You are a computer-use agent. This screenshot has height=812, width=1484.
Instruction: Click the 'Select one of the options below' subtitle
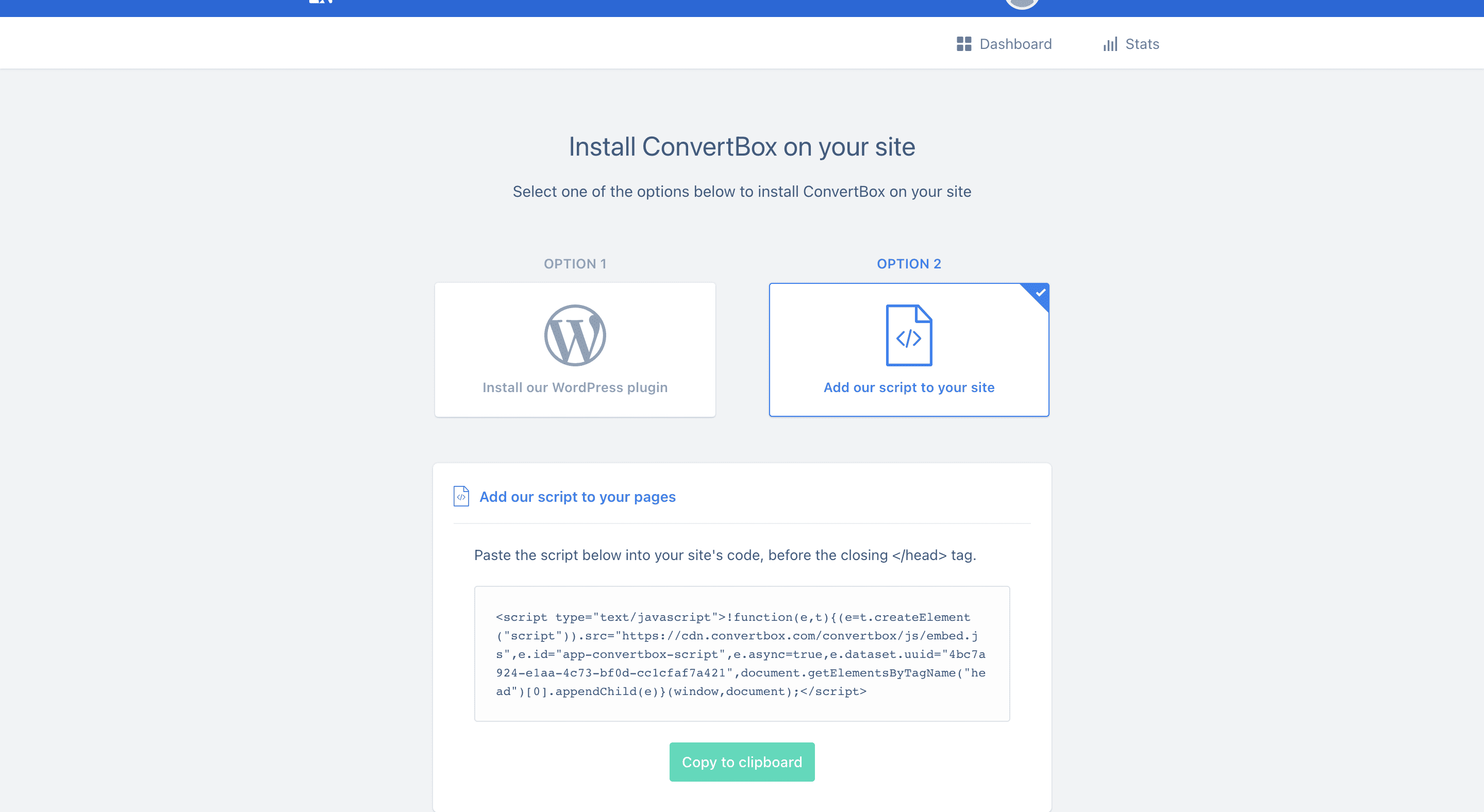click(742, 191)
